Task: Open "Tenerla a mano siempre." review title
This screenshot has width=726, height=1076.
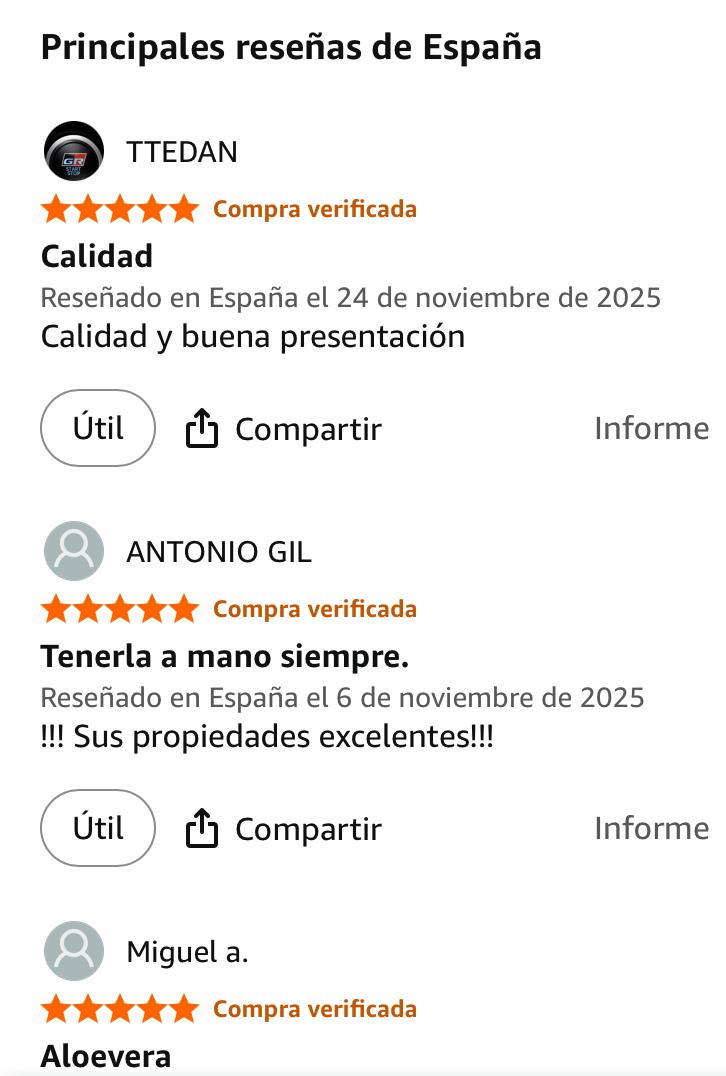Action: click(225, 657)
